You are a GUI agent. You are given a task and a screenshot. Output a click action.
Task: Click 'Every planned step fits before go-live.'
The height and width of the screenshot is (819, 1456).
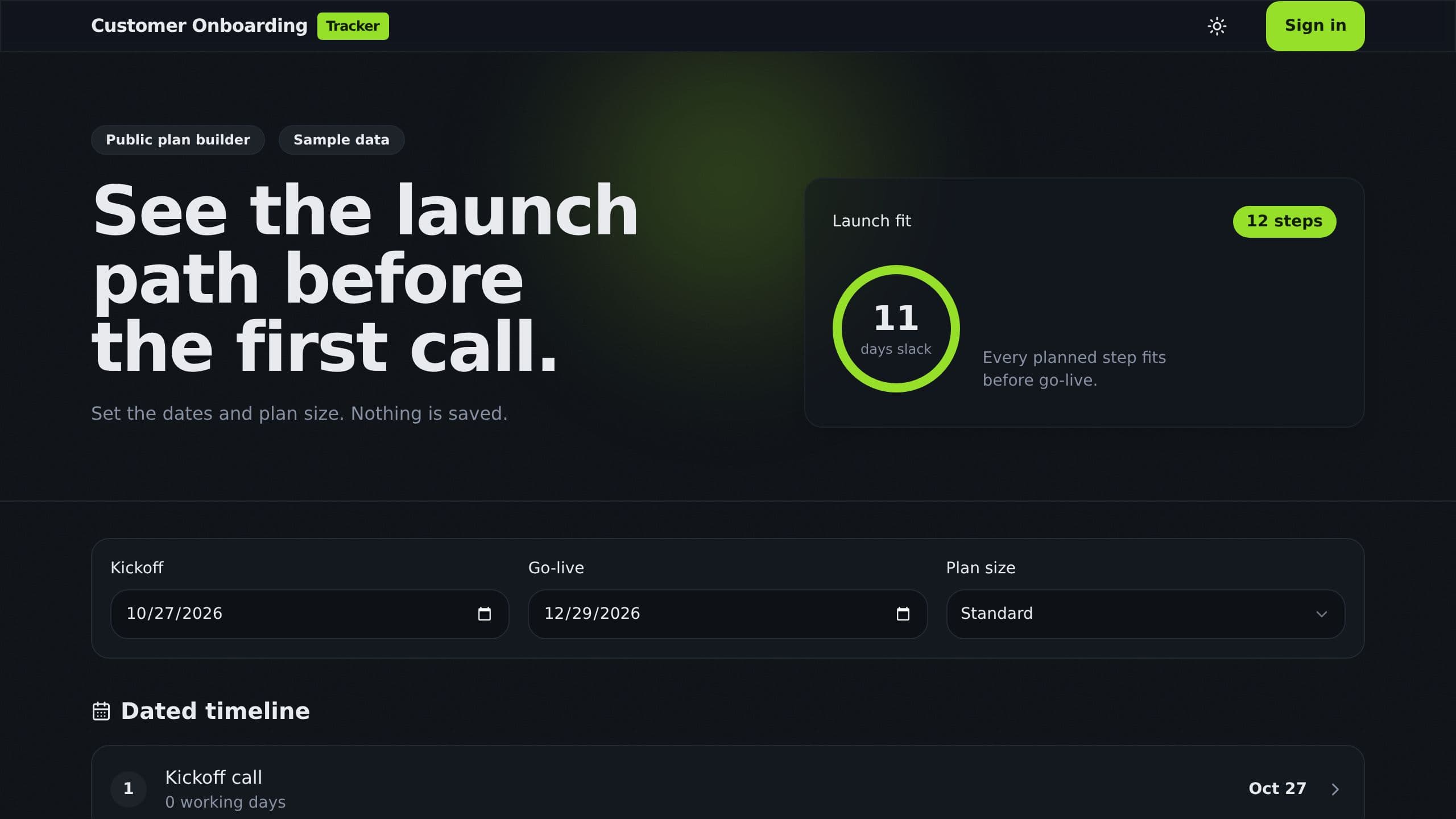point(1074,369)
